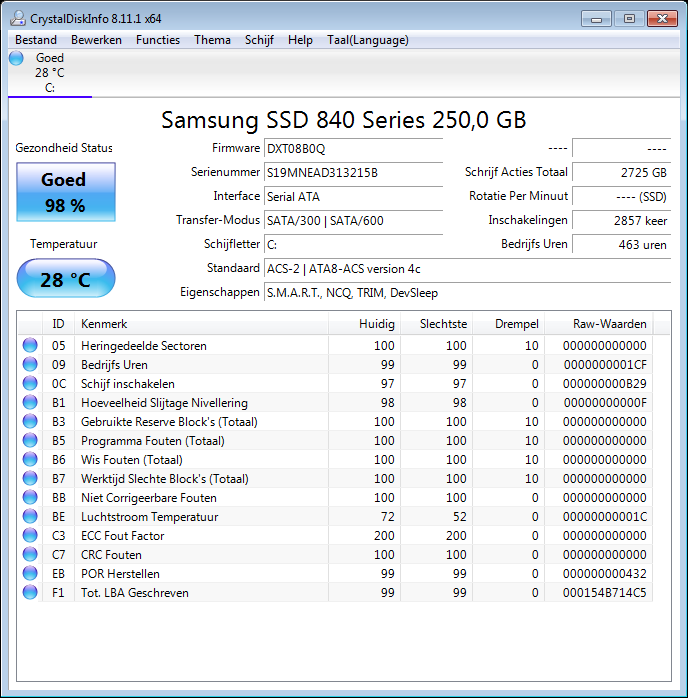
Task: Click status orb for BE Luchtstroom Temperatuur
Action: [x=30, y=516]
